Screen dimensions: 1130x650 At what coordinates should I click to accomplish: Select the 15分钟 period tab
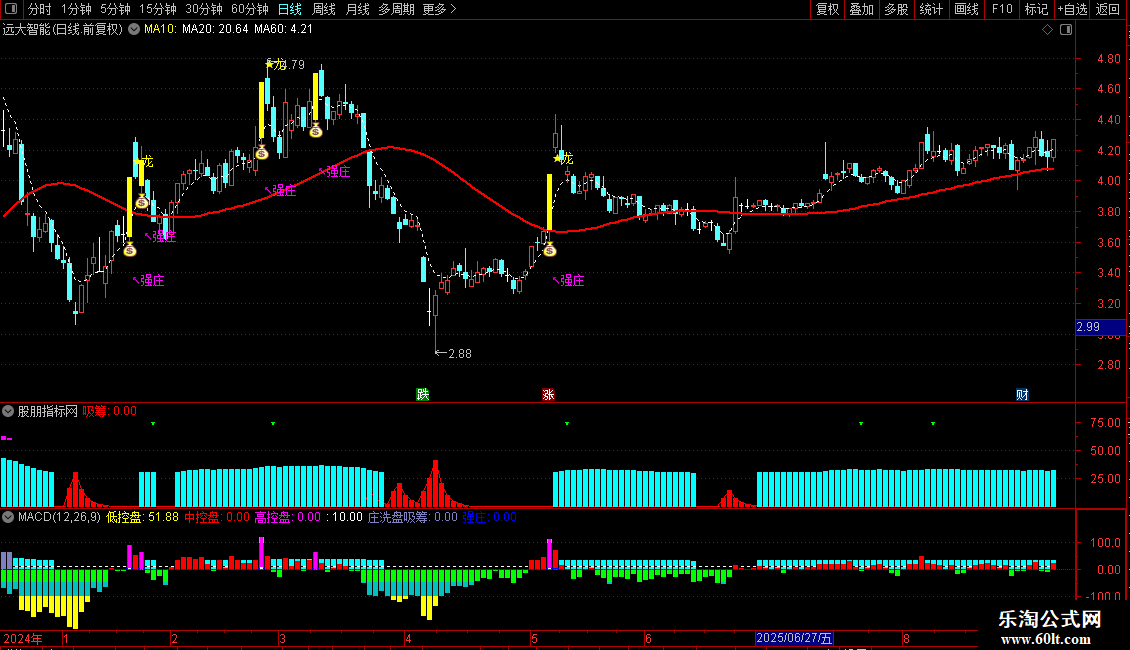(158, 9)
